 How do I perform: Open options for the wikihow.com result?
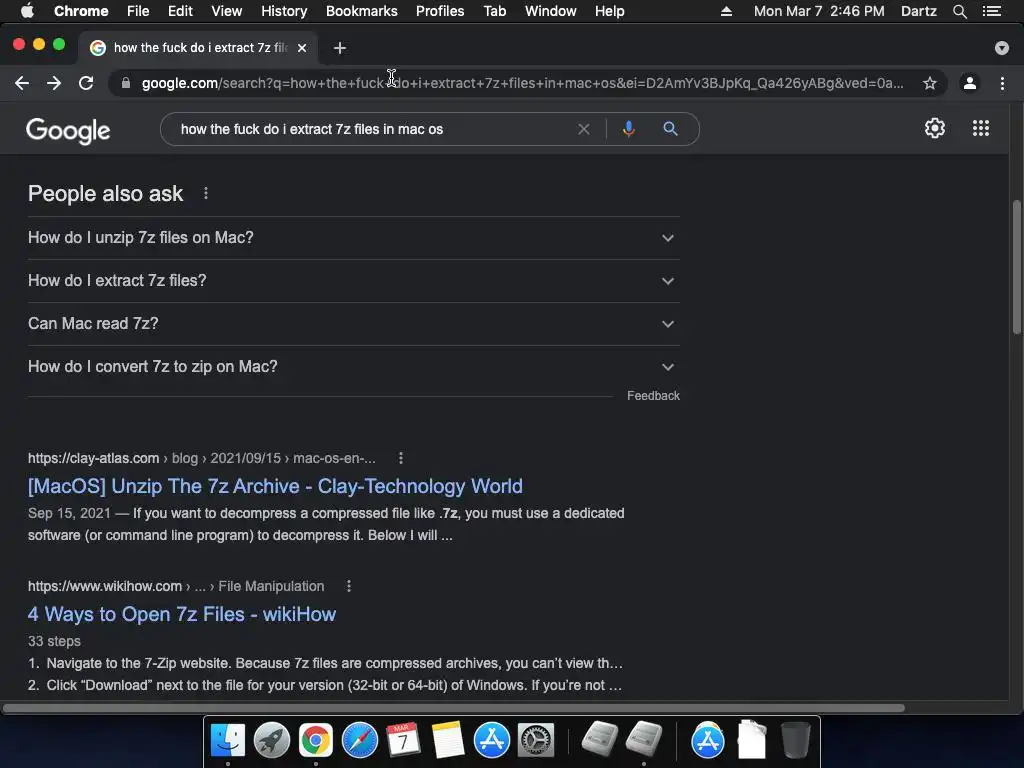[x=349, y=586]
